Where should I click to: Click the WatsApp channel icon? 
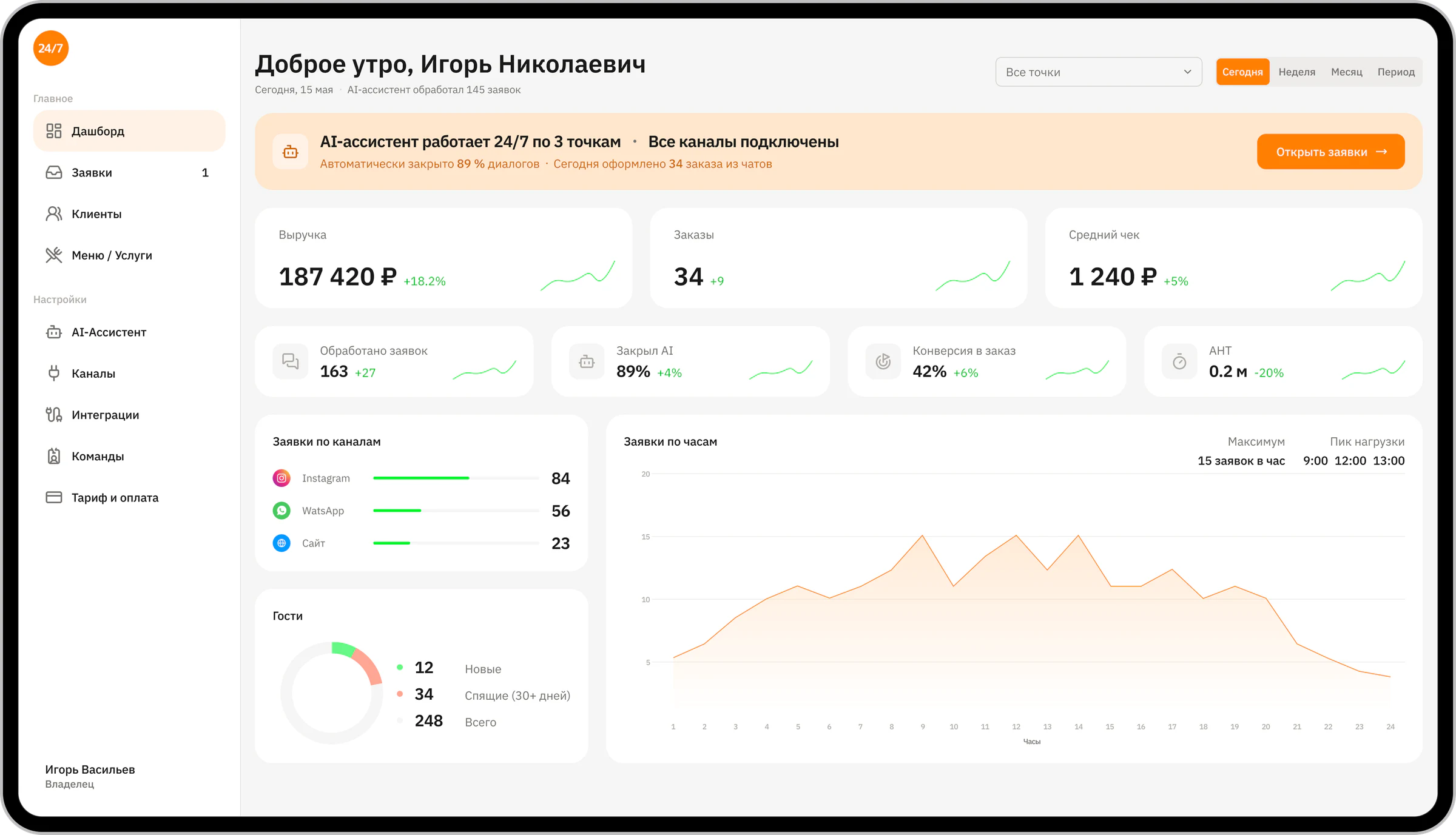click(x=281, y=511)
